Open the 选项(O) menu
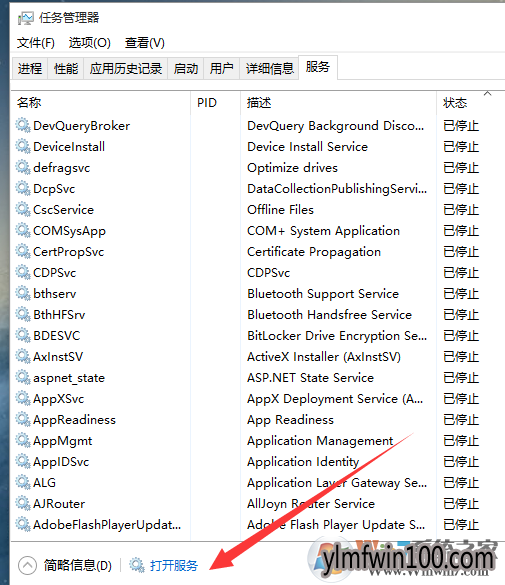This screenshot has width=505, height=585. click(90, 43)
